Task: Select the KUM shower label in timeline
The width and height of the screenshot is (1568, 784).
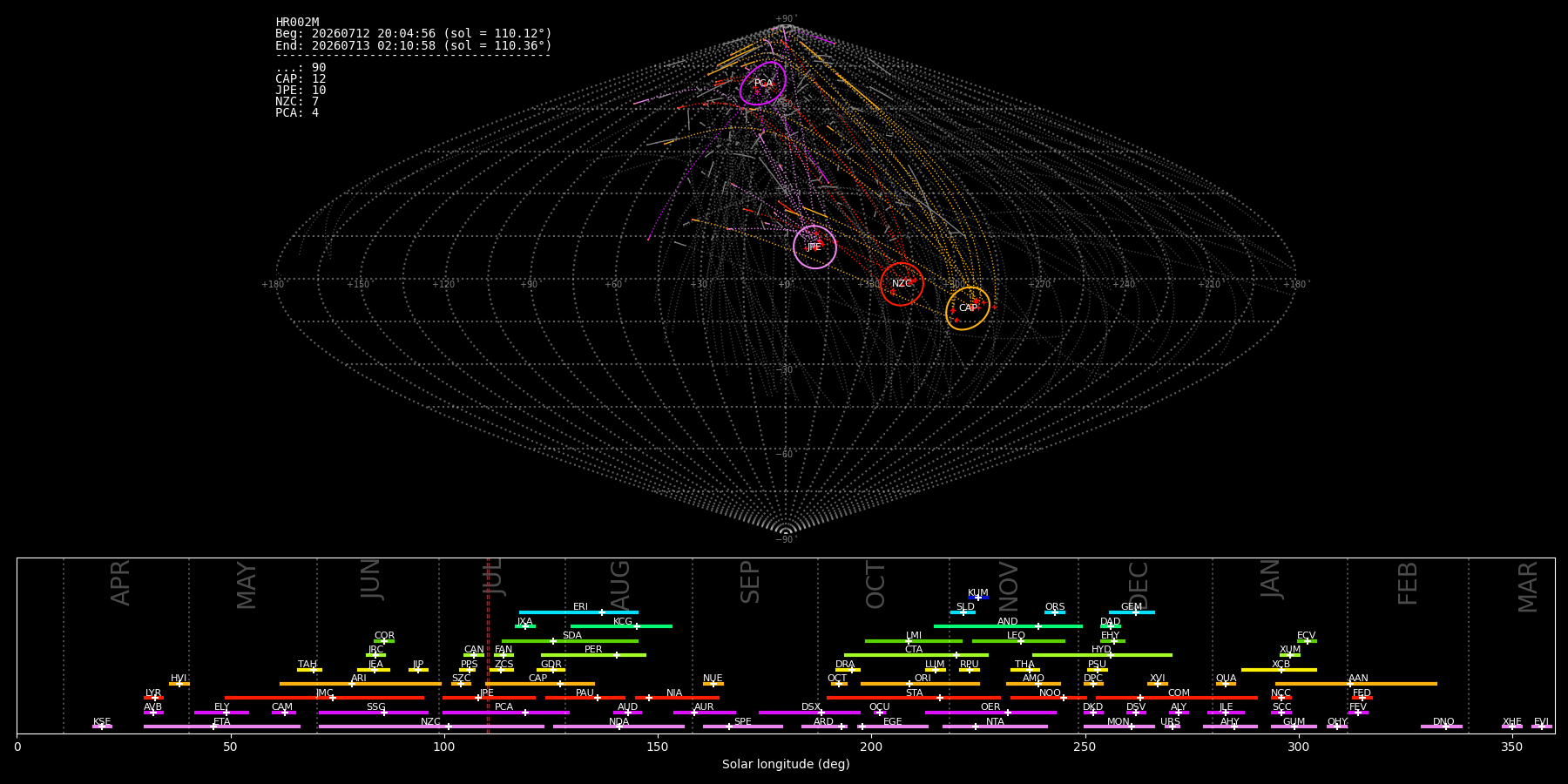Action: pyautogui.click(x=978, y=593)
